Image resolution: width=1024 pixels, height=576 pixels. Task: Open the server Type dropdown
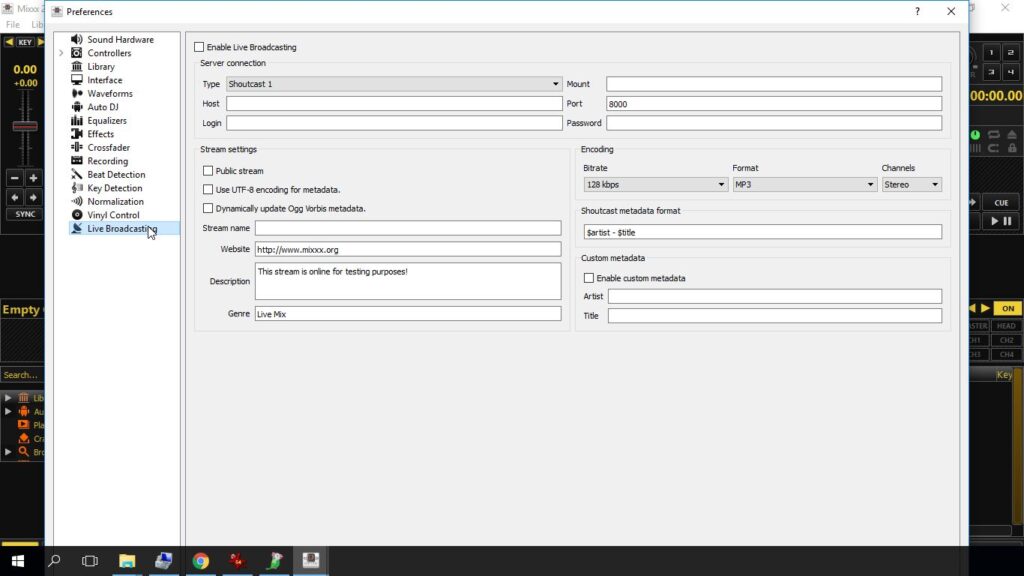point(394,84)
